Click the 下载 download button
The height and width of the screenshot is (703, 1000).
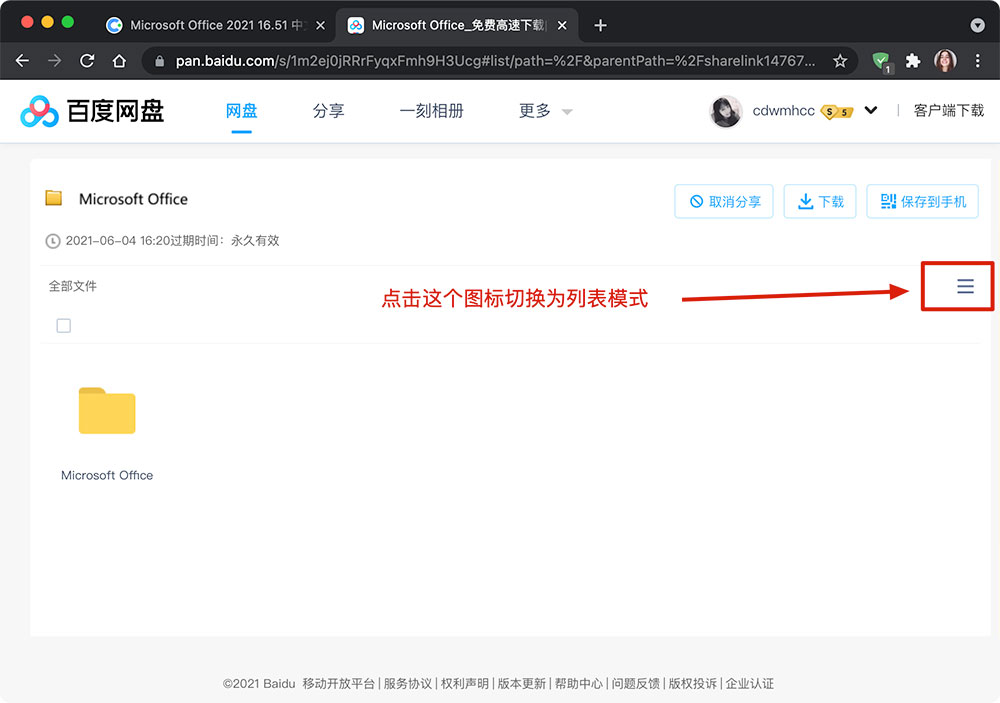pos(820,202)
